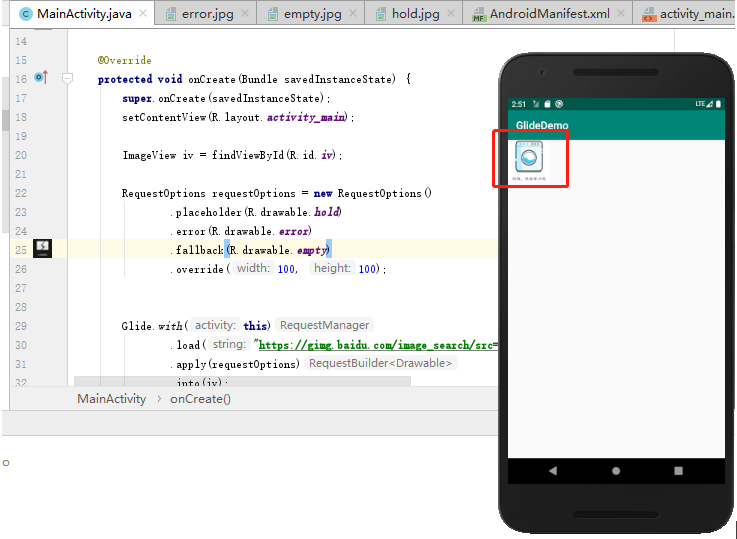Click the MainActivity breadcrumb
This screenshot has width=737, height=539.
[111, 398]
